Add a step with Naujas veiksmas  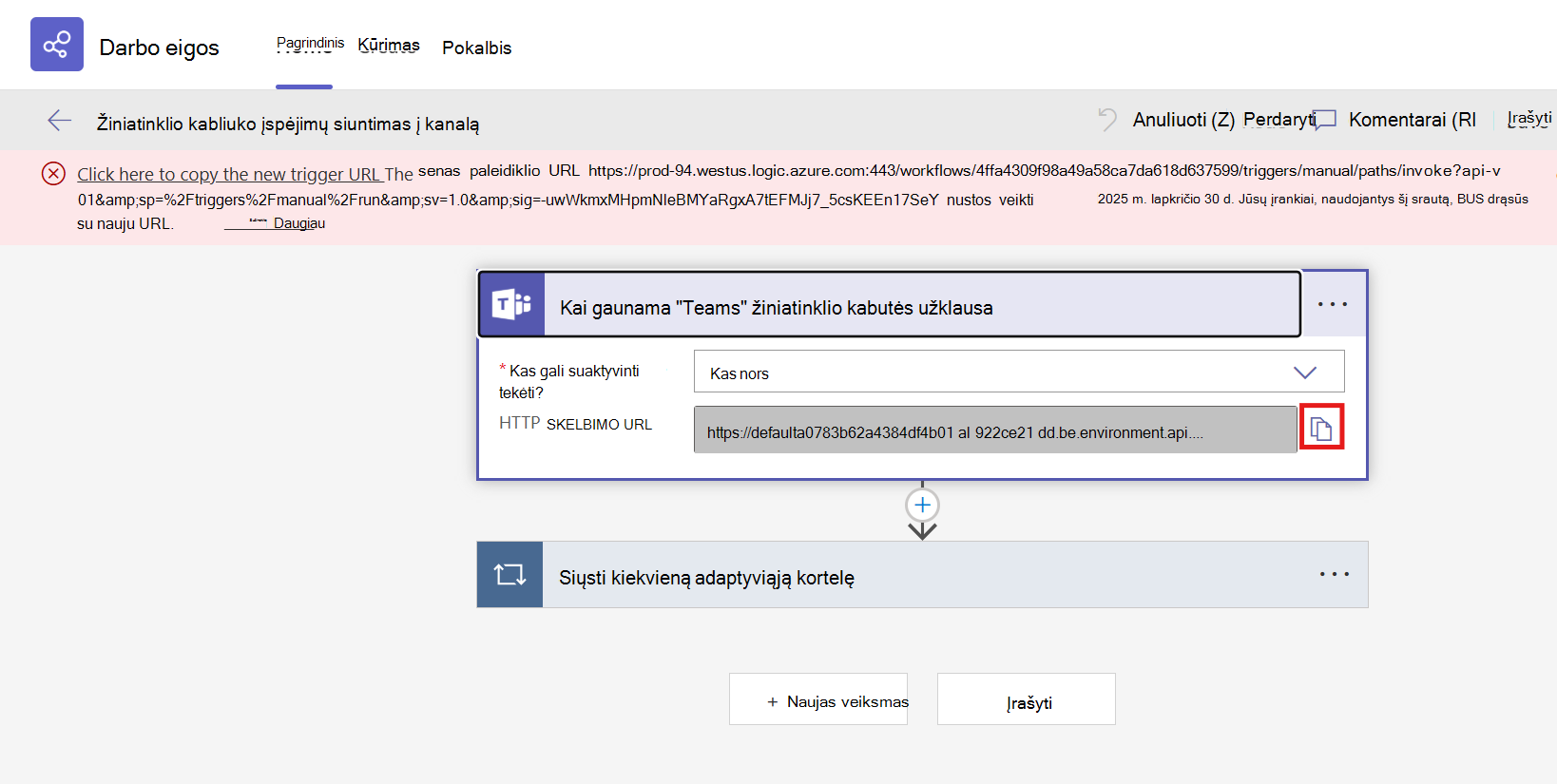coord(818,699)
